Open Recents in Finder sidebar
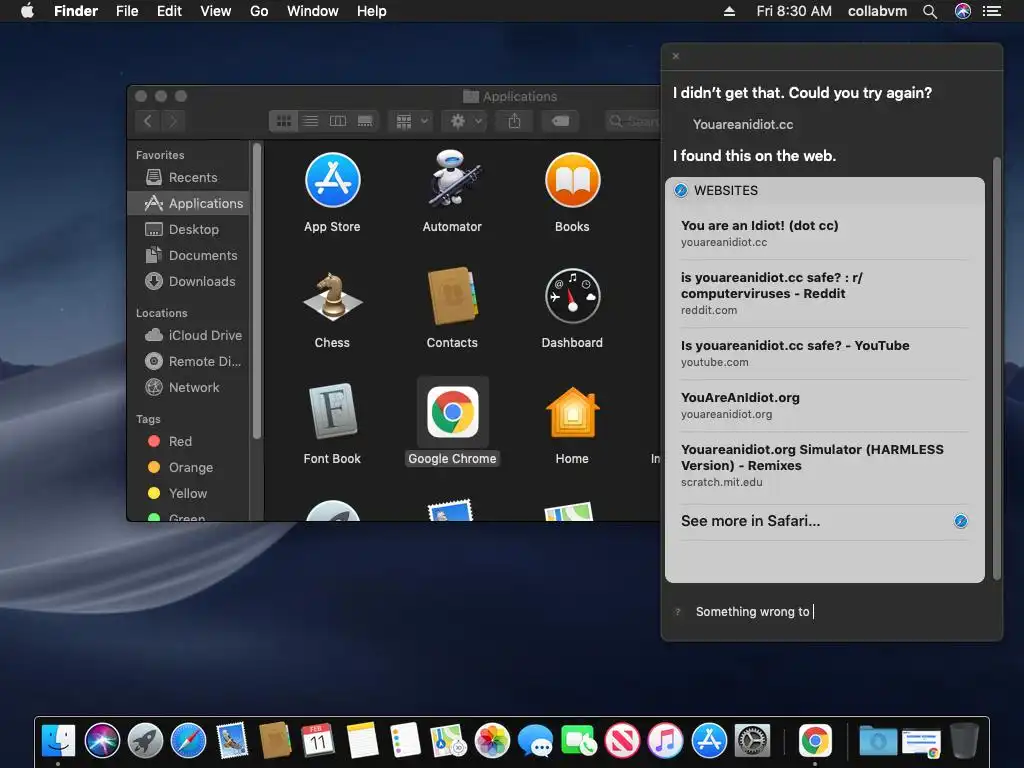Screen dimensions: 1024x768 pos(188,177)
